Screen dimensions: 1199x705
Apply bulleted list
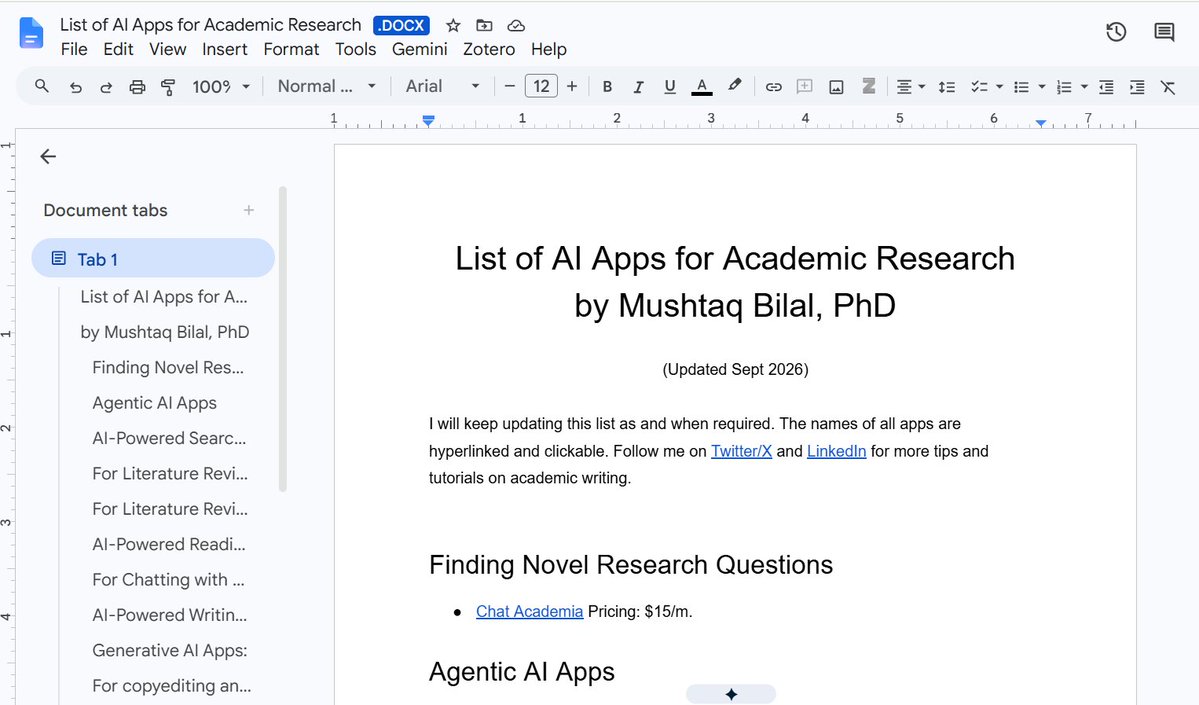(1022, 87)
